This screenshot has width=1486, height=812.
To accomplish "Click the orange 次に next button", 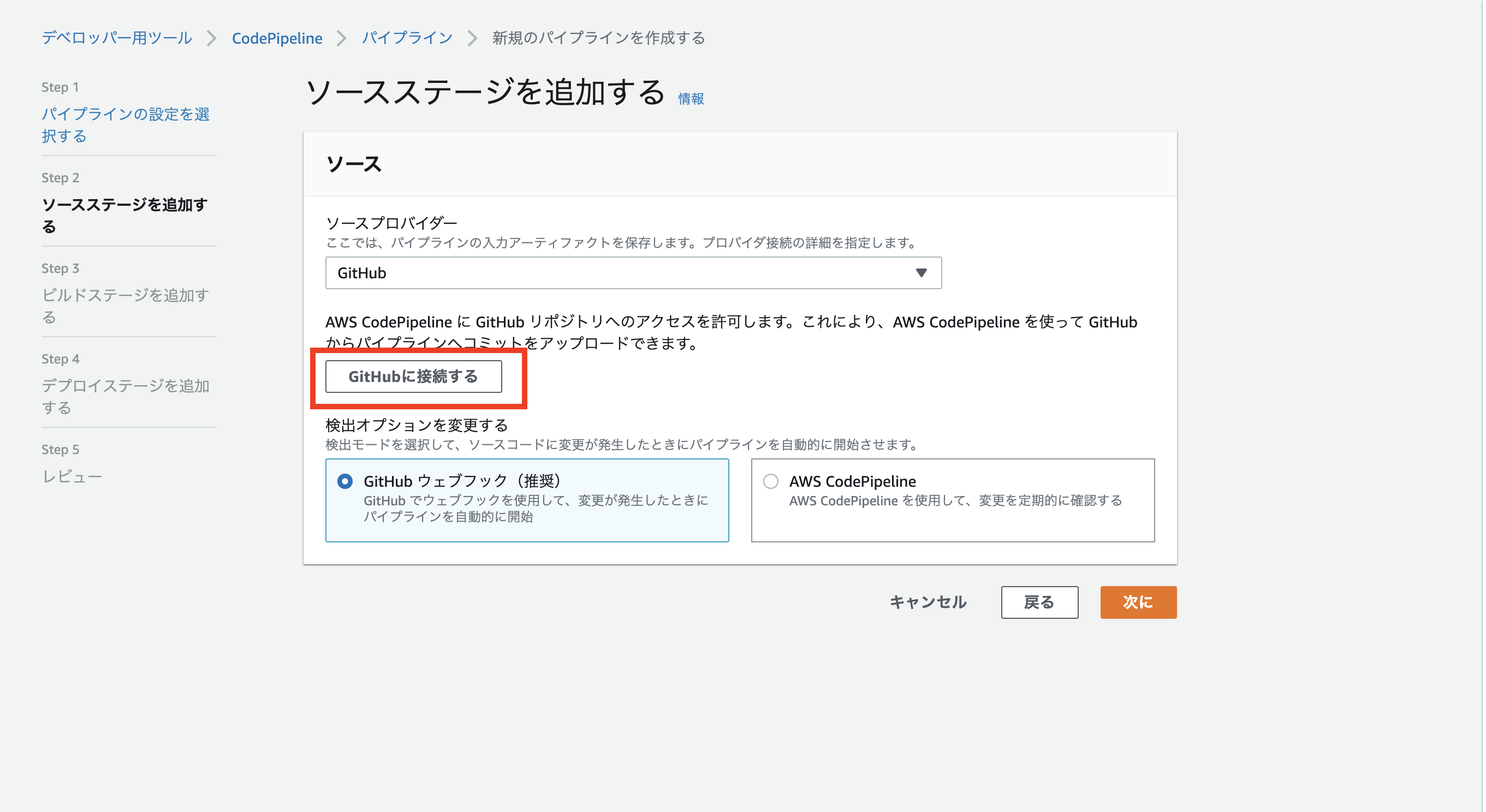I will point(1138,602).
